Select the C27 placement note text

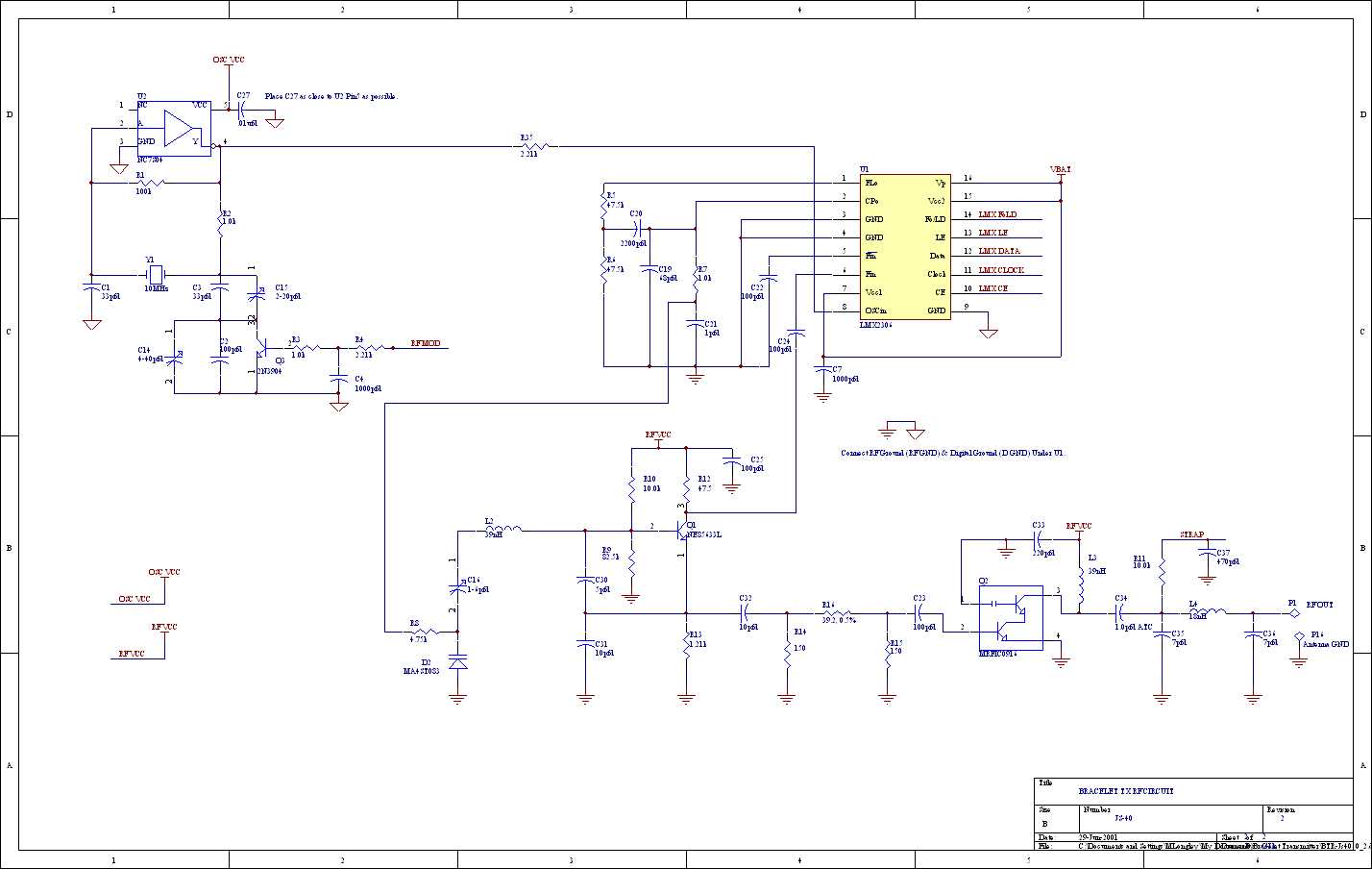(x=331, y=97)
